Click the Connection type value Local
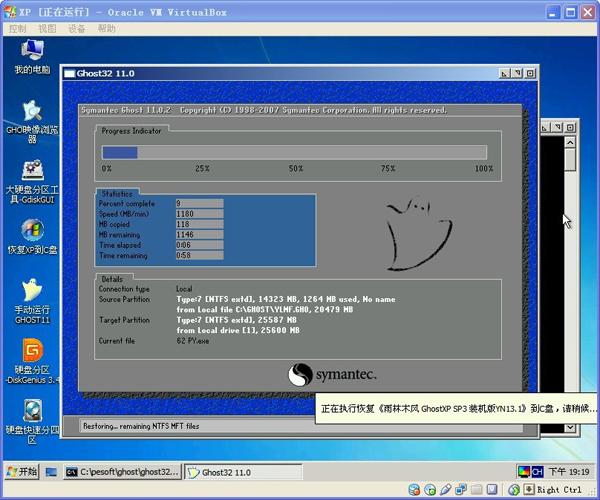 point(184,289)
